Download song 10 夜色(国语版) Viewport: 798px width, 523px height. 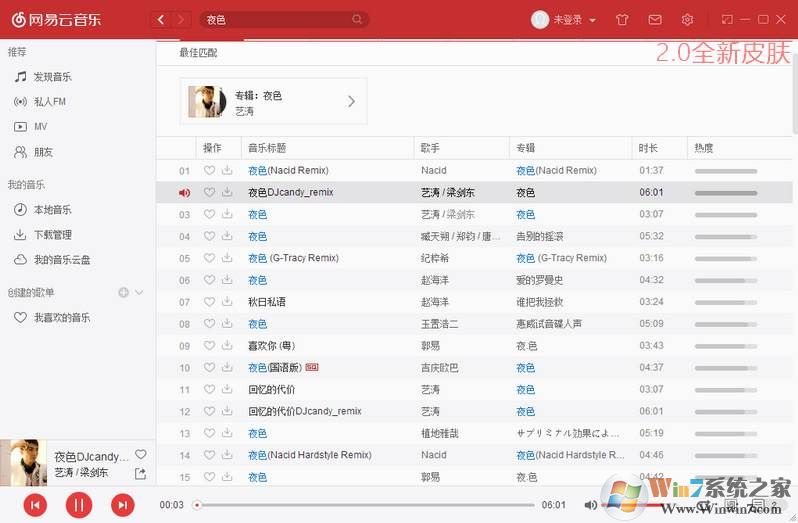(227, 367)
